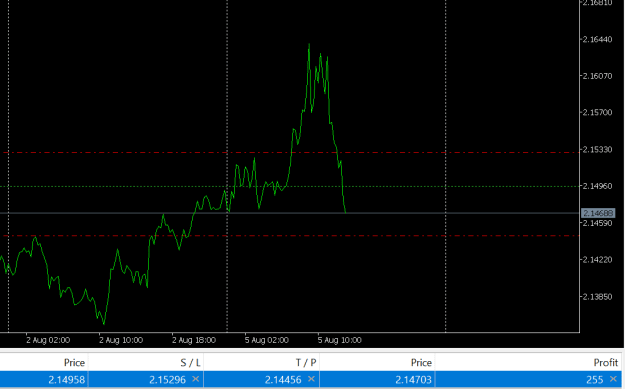Click the current price label 2.14688
The width and height of the screenshot is (625, 389).
pyautogui.click(x=598, y=213)
